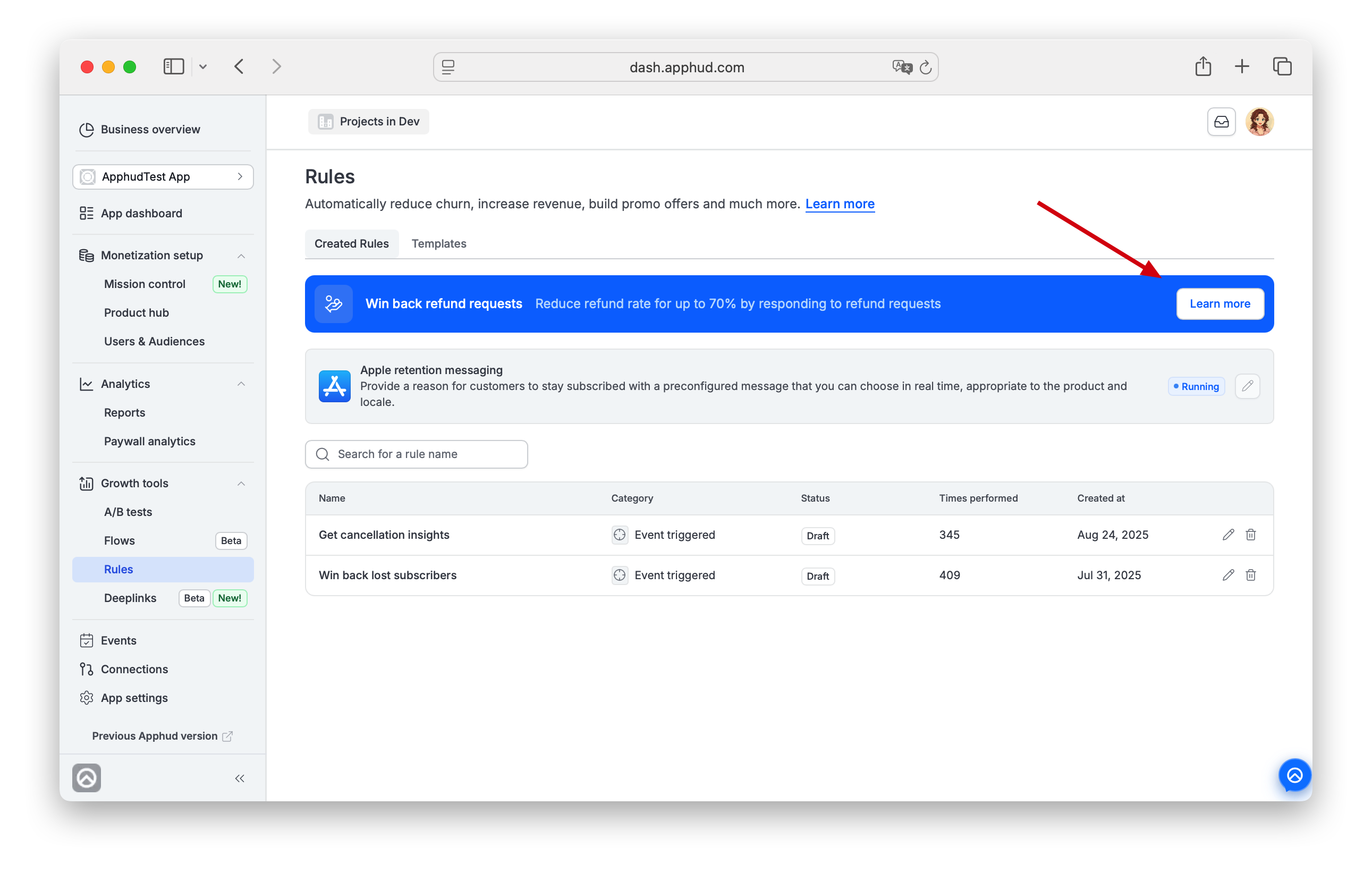Click event icon for Get cancellation insights
Viewport: 1372px width, 881px height.
coord(620,535)
